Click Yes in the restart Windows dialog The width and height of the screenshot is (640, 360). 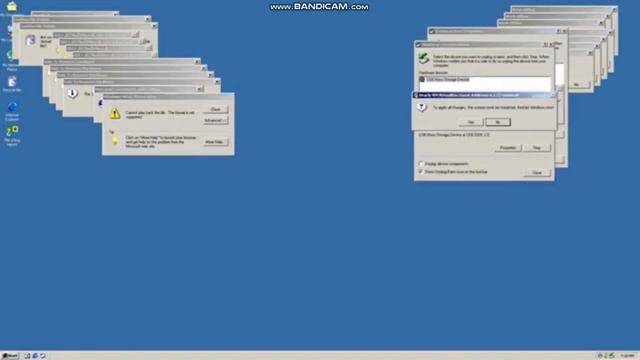coord(471,122)
